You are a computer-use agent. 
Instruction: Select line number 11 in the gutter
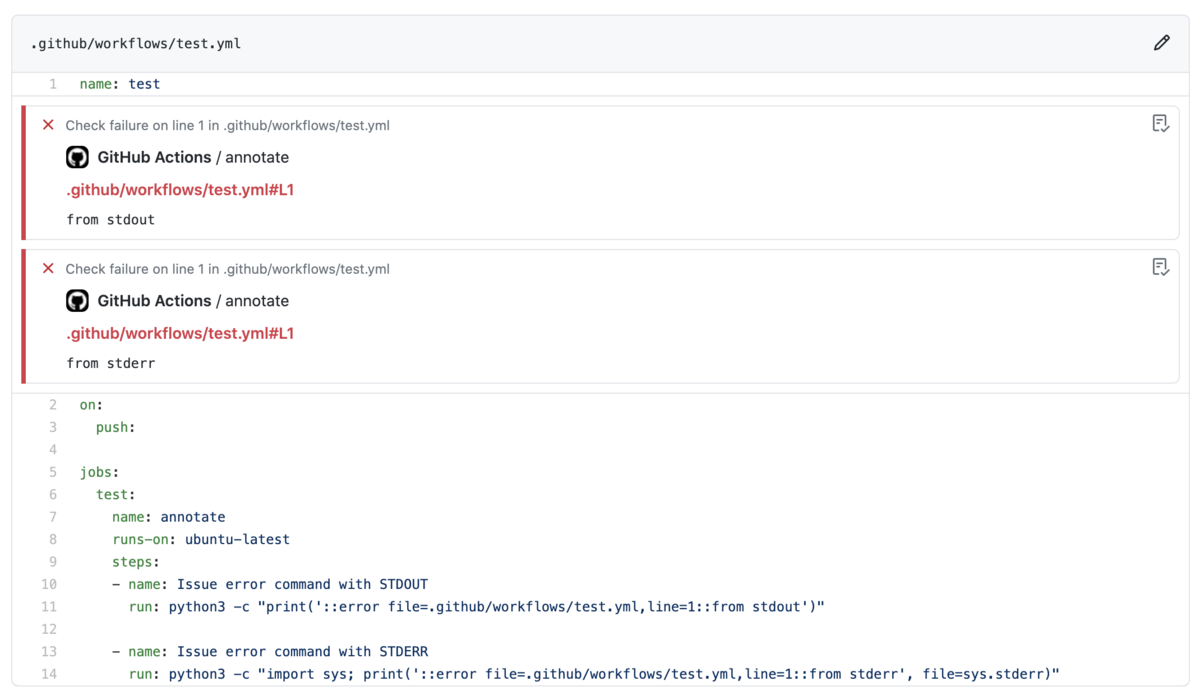[x=49, y=607]
